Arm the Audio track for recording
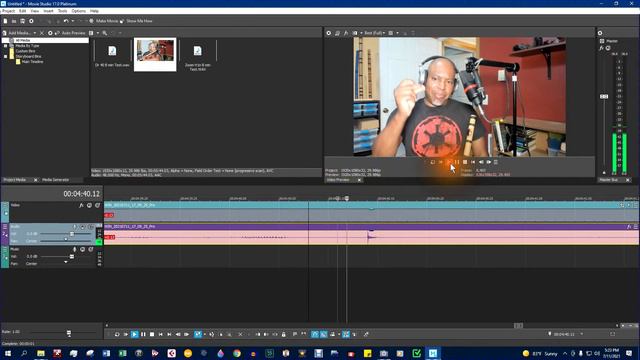 74,227
